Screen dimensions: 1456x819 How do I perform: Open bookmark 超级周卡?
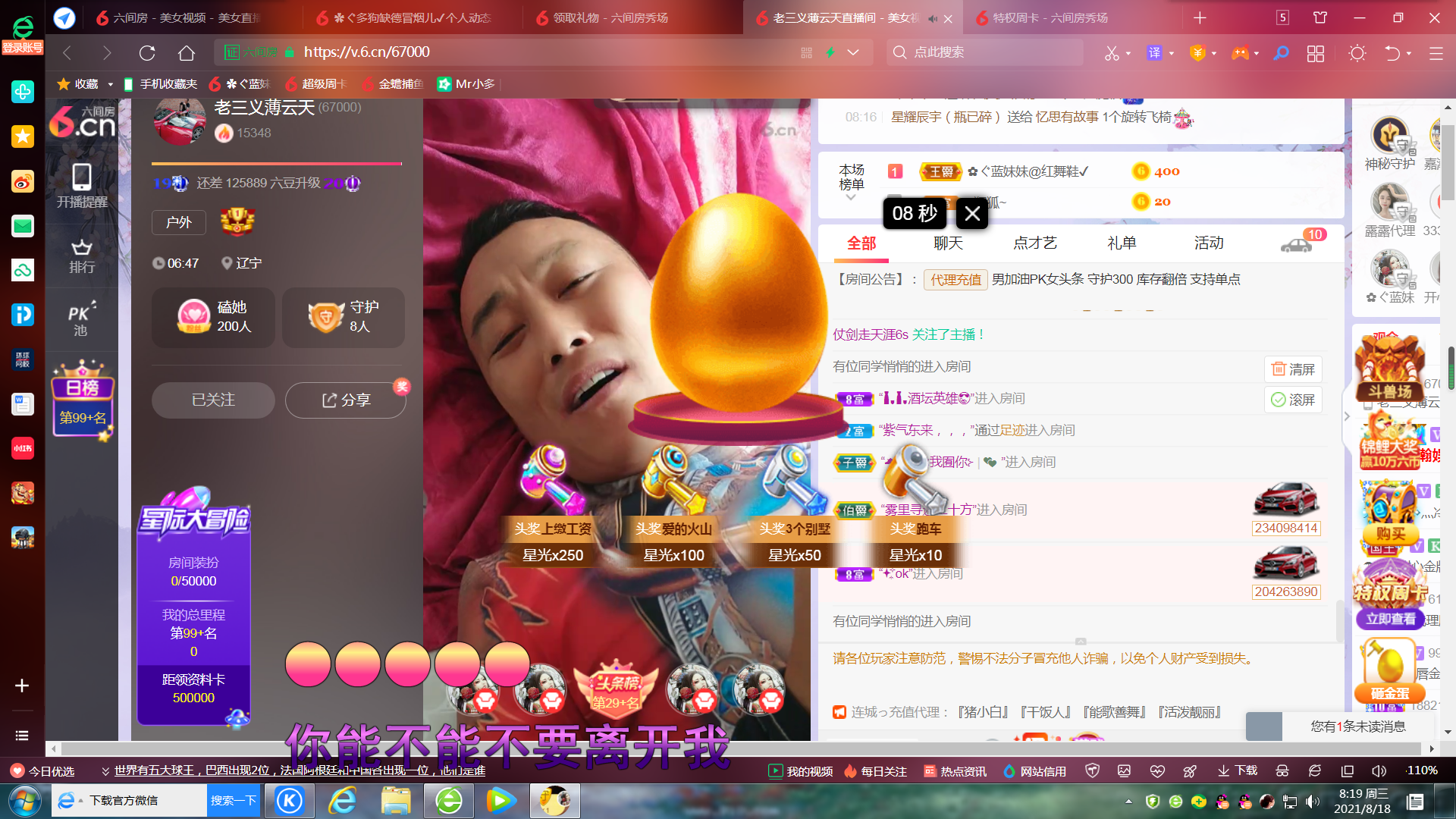click(x=315, y=84)
